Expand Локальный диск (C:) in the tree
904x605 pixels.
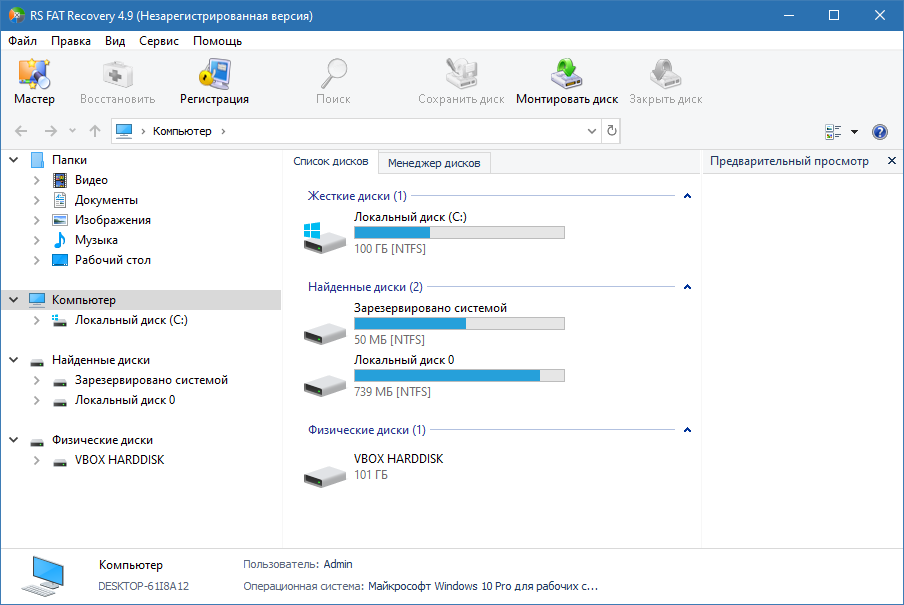pos(36,320)
